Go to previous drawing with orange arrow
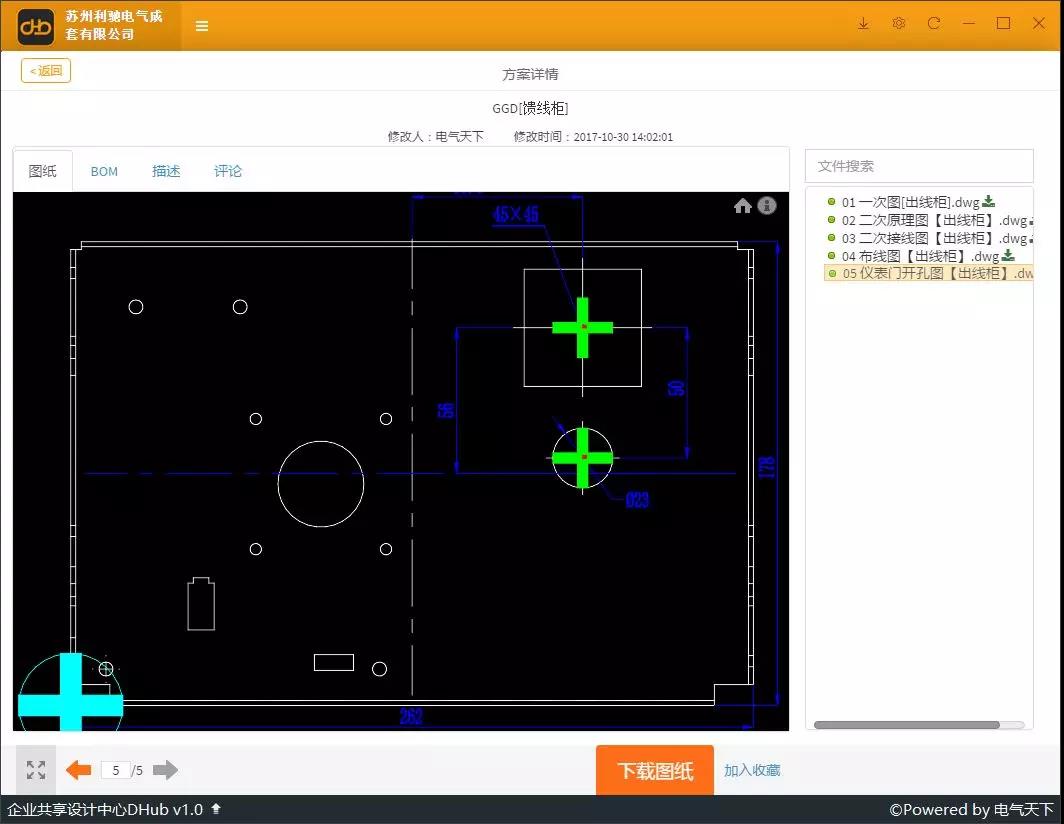The width and height of the screenshot is (1064, 824). point(79,770)
